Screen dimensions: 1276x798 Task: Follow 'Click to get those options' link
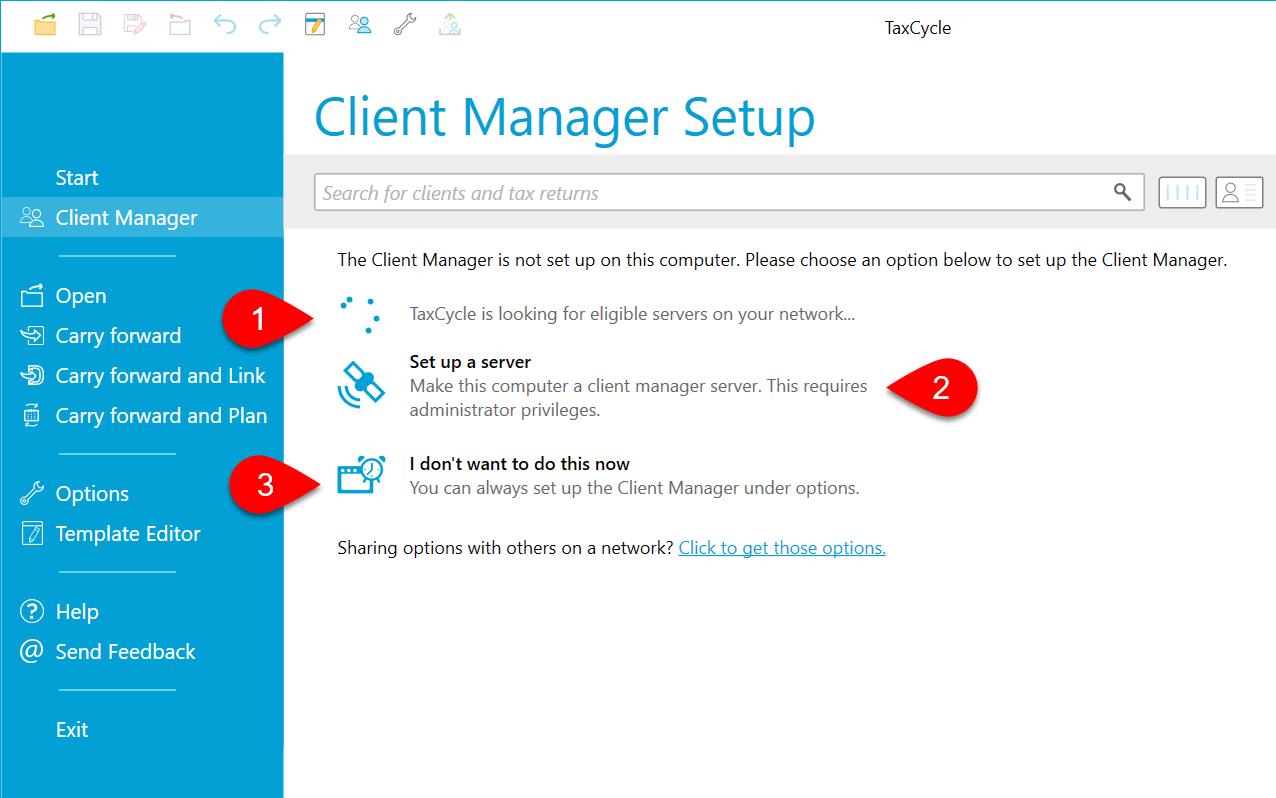[x=782, y=548]
